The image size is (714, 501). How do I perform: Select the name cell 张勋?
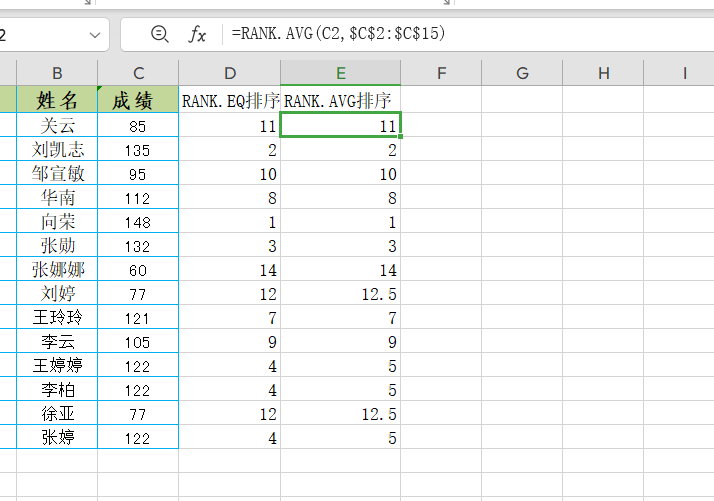click(57, 245)
